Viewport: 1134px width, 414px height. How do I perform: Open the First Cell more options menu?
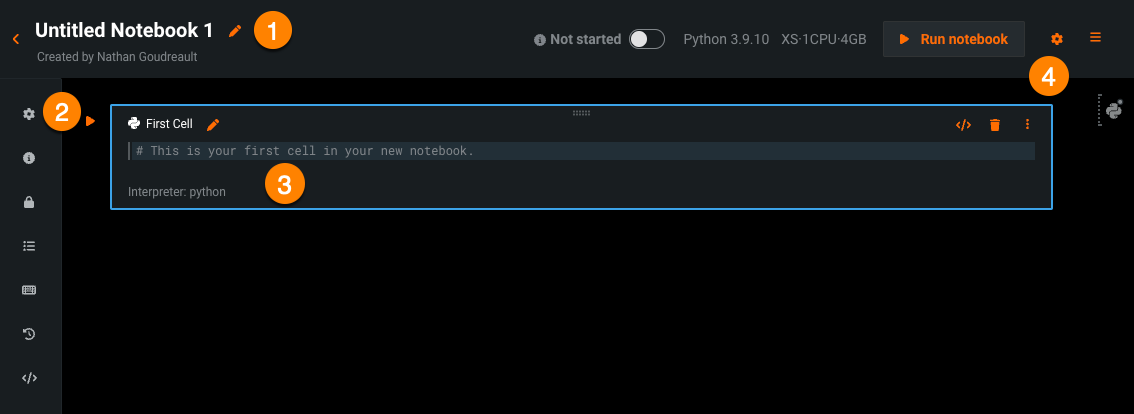click(1027, 125)
